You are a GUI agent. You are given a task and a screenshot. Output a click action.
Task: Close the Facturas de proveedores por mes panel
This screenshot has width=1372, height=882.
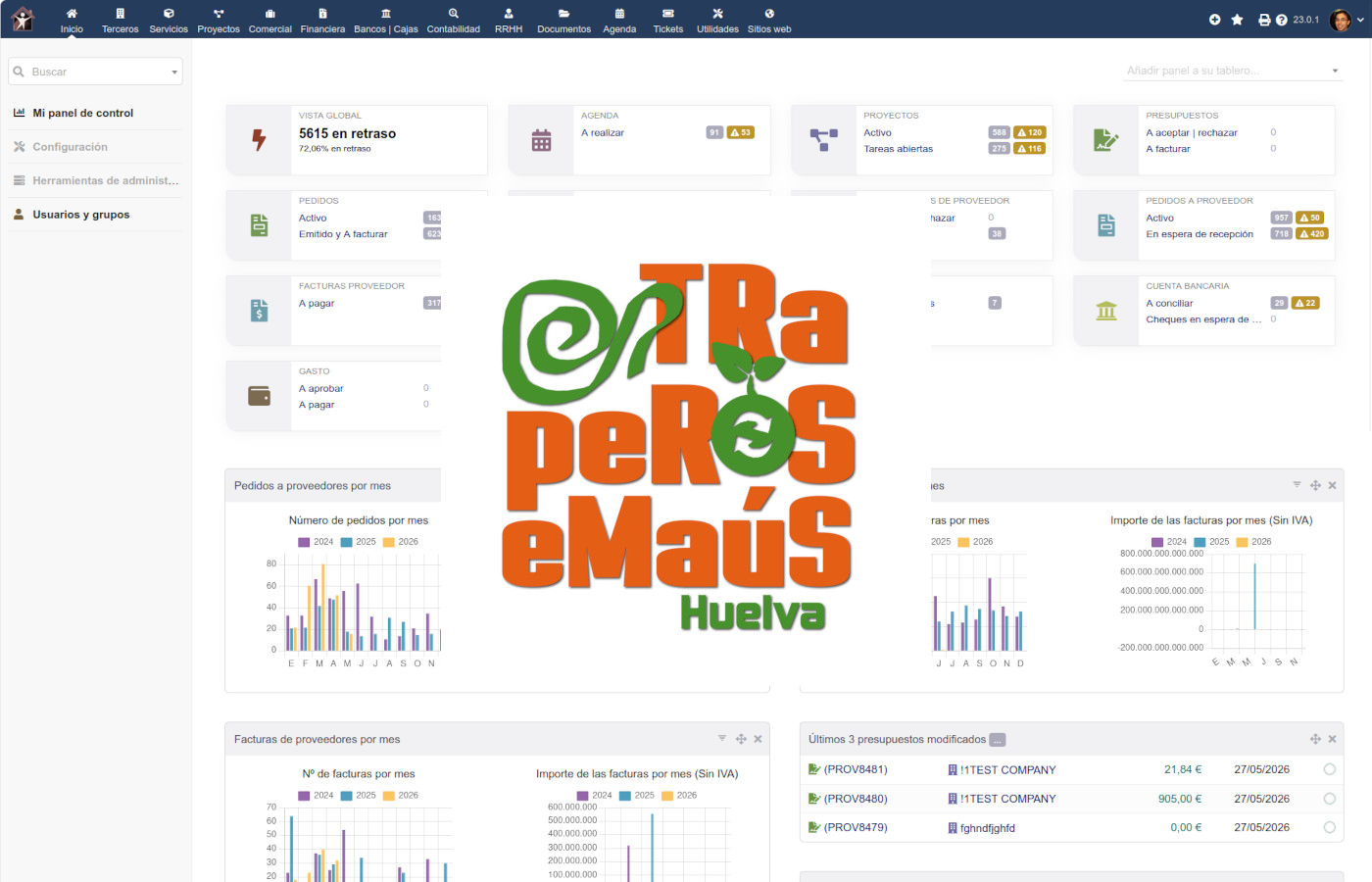click(758, 739)
